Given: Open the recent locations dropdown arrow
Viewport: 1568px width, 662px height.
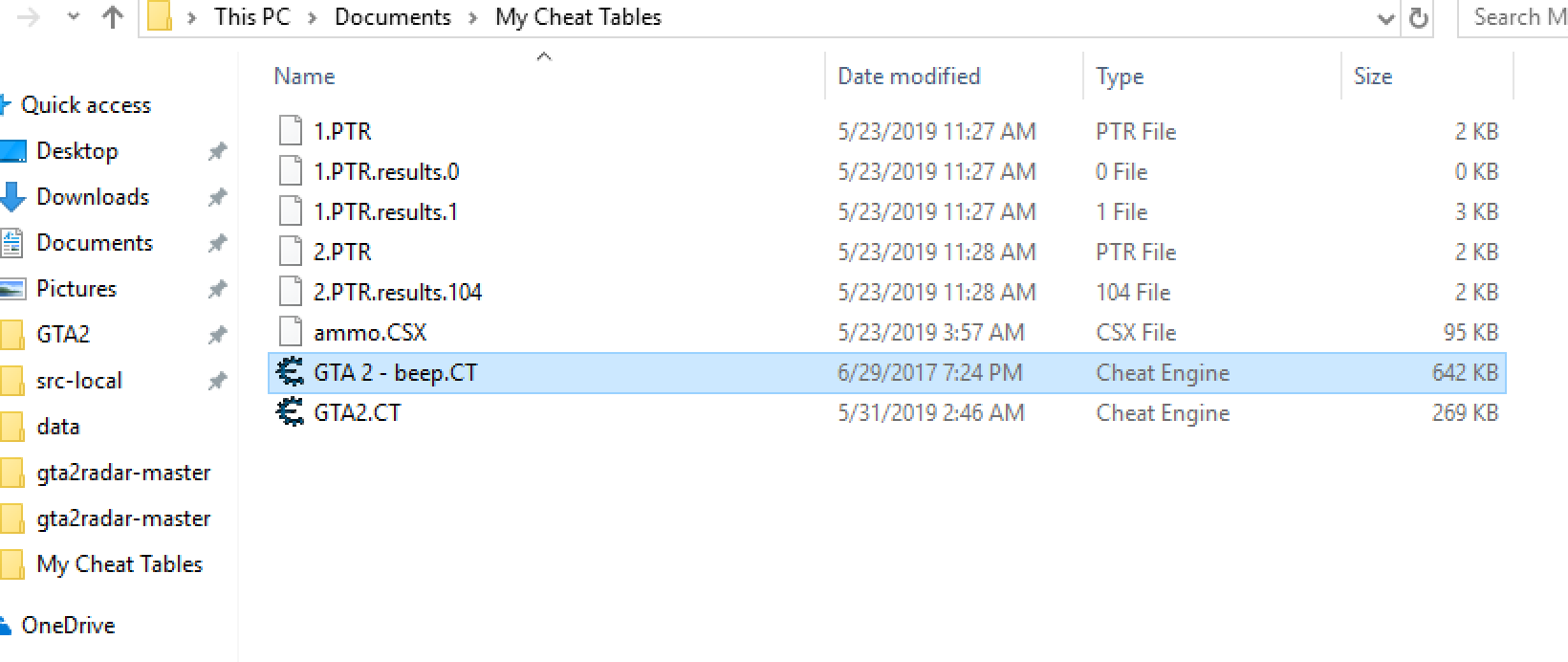Looking at the screenshot, I should (73, 17).
